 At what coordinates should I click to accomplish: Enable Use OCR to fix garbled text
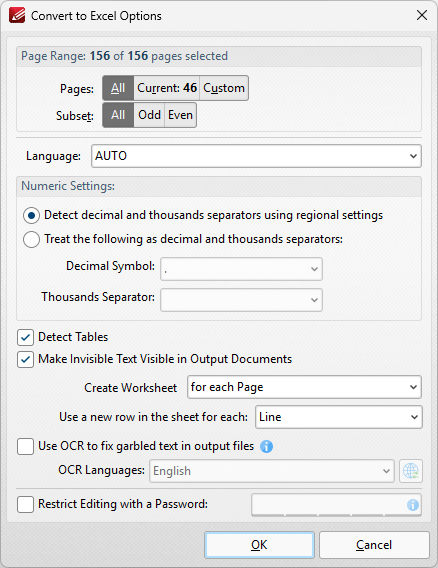point(25,446)
